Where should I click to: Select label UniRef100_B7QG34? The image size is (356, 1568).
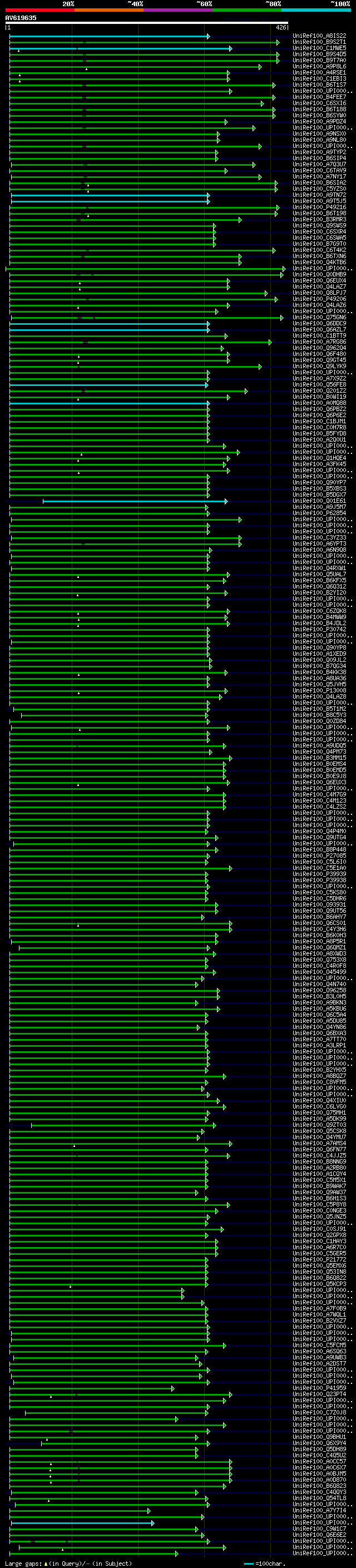pos(319,666)
